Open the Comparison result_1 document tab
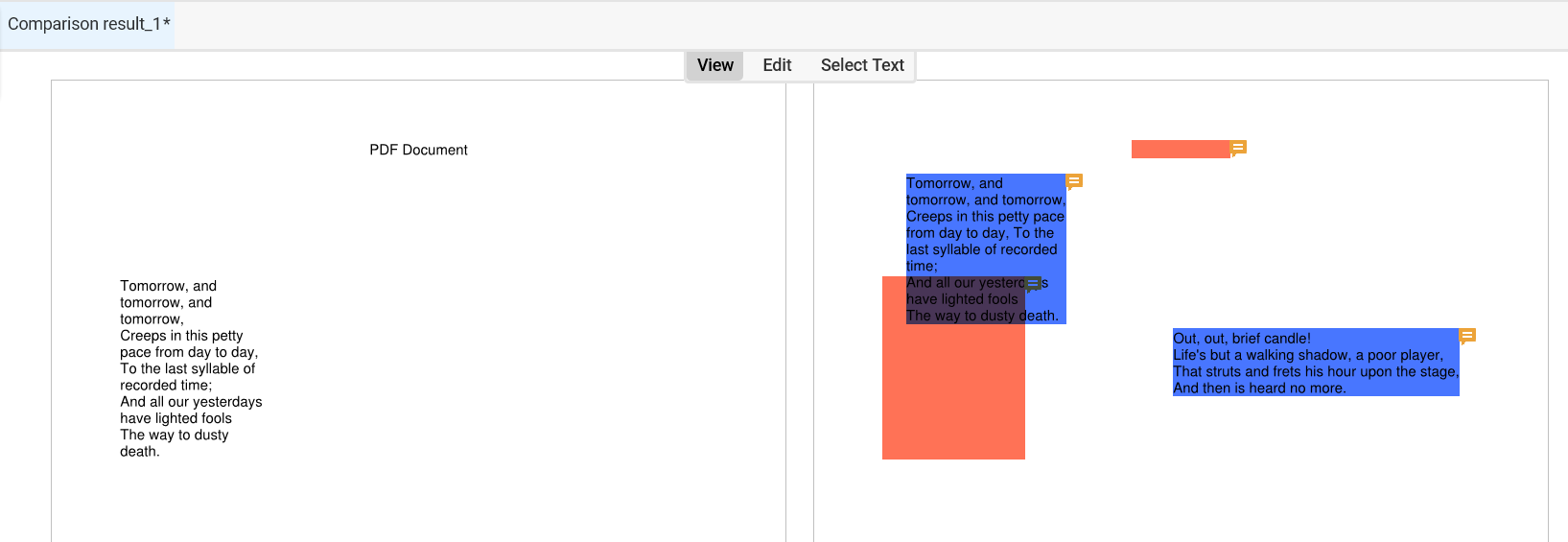This screenshot has width=1568, height=542. [88, 24]
